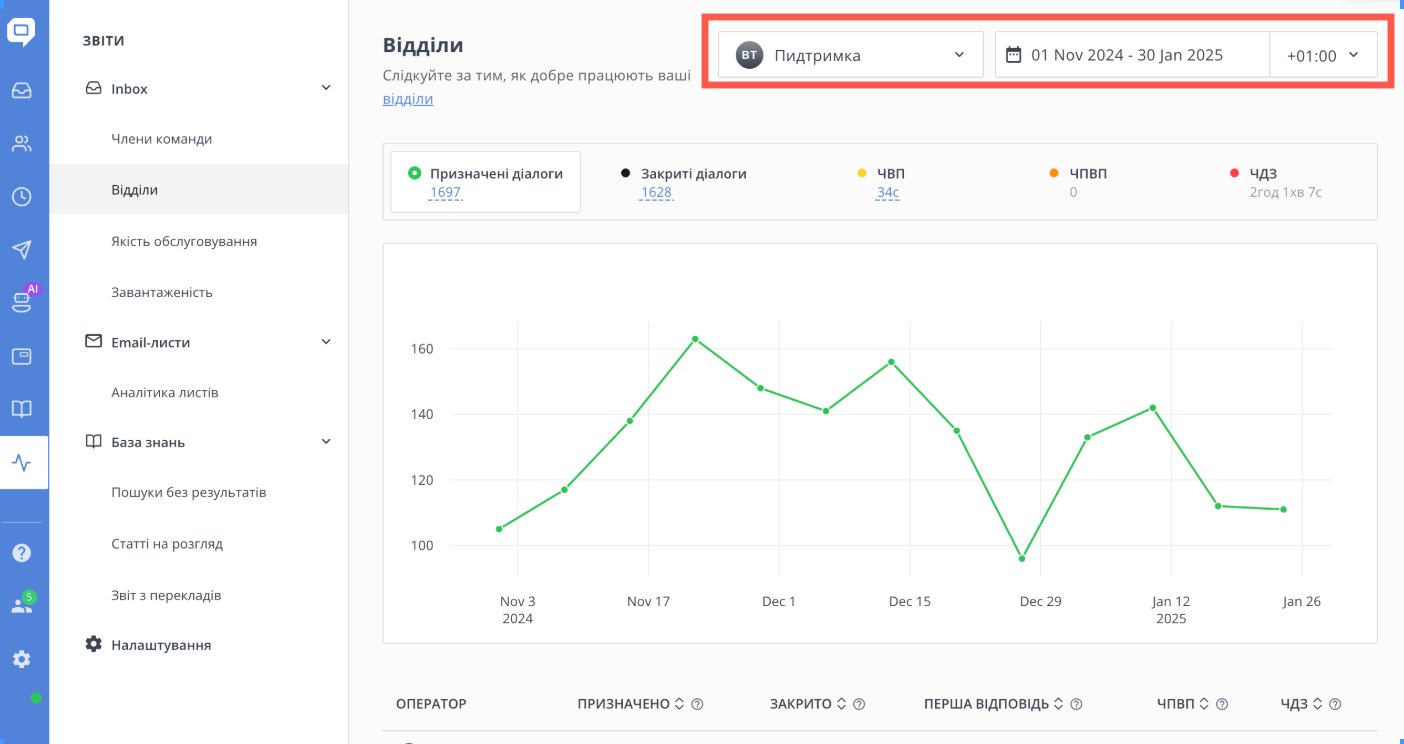Click the 1697 assigned dialogs value link

pyautogui.click(x=445, y=192)
